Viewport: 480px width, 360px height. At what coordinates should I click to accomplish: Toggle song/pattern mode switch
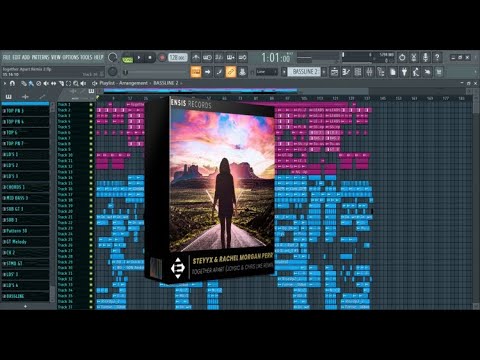coord(127,58)
